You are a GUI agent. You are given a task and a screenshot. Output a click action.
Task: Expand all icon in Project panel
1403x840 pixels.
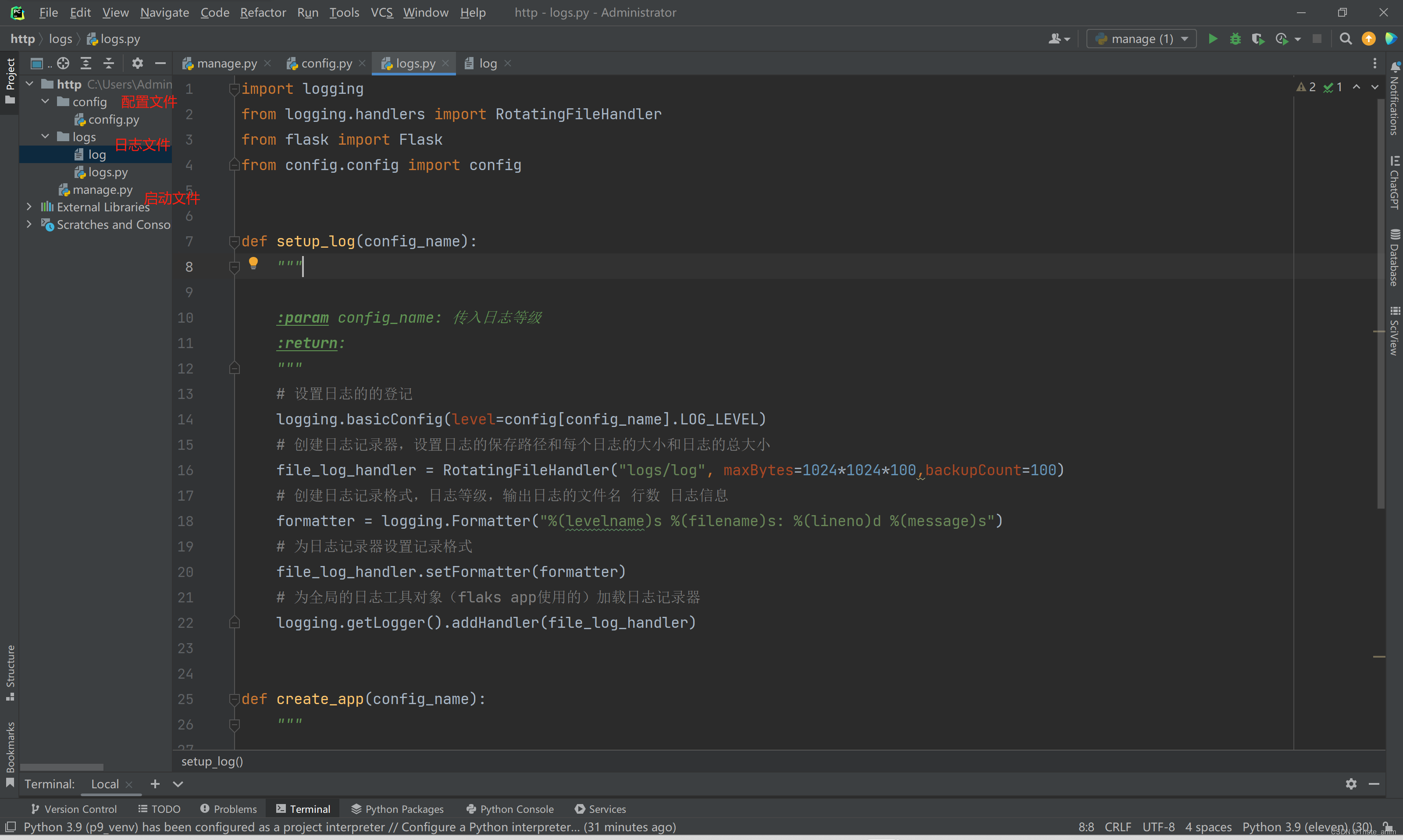click(x=86, y=64)
